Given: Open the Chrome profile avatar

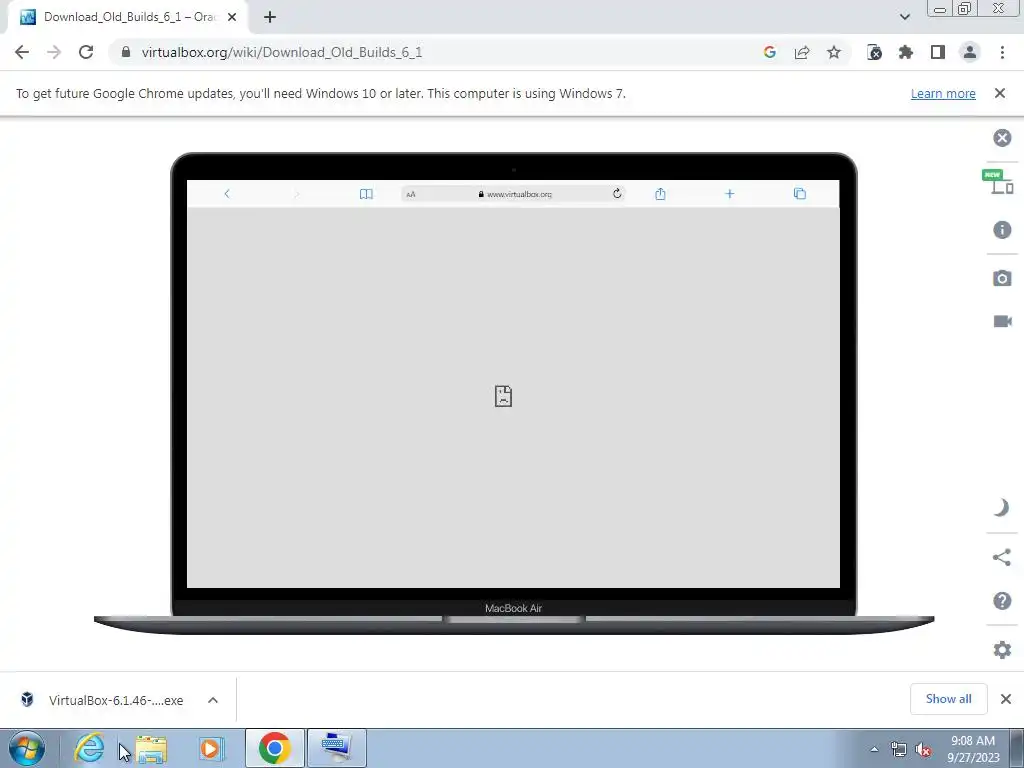Looking at the screenshot, I should pos(970,52).
